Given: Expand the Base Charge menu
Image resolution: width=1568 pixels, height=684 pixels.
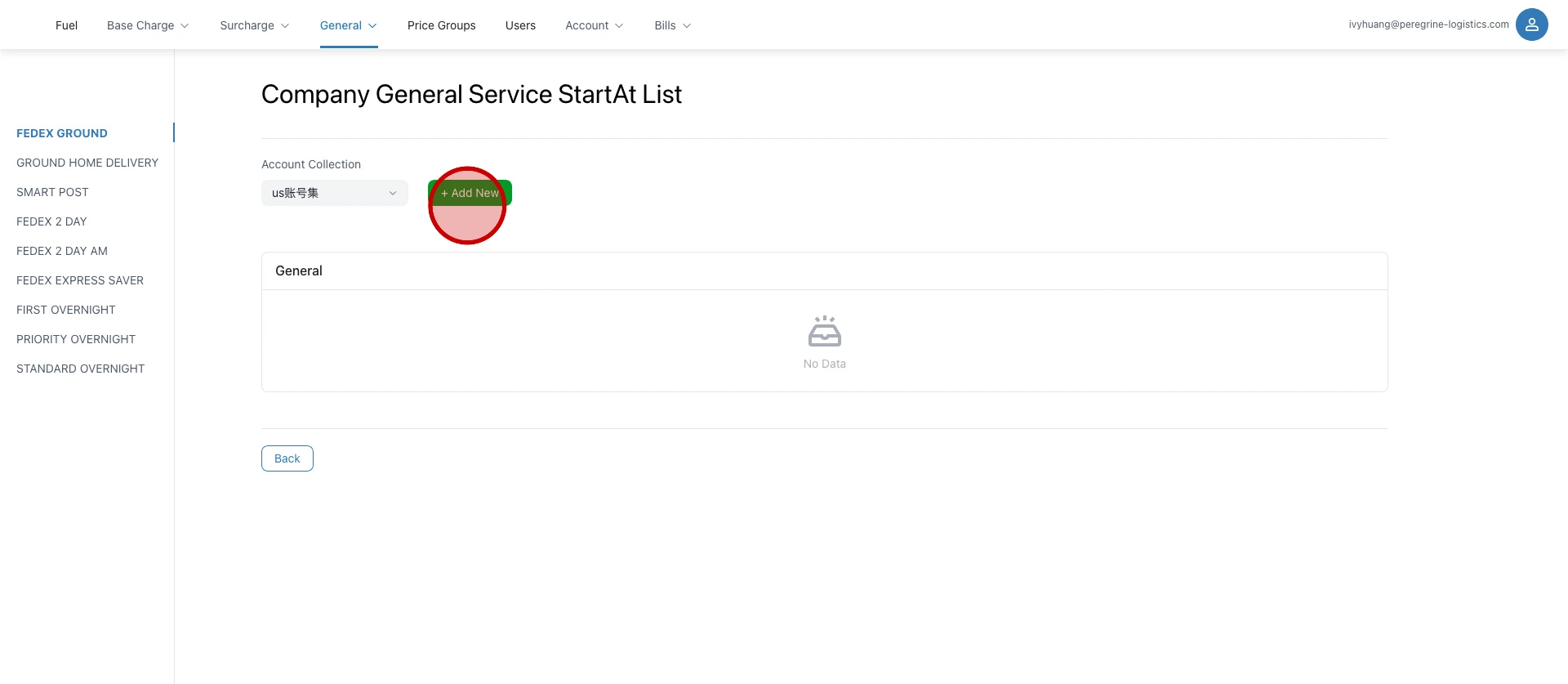Looking at the screenshot, I should point(148,25).
